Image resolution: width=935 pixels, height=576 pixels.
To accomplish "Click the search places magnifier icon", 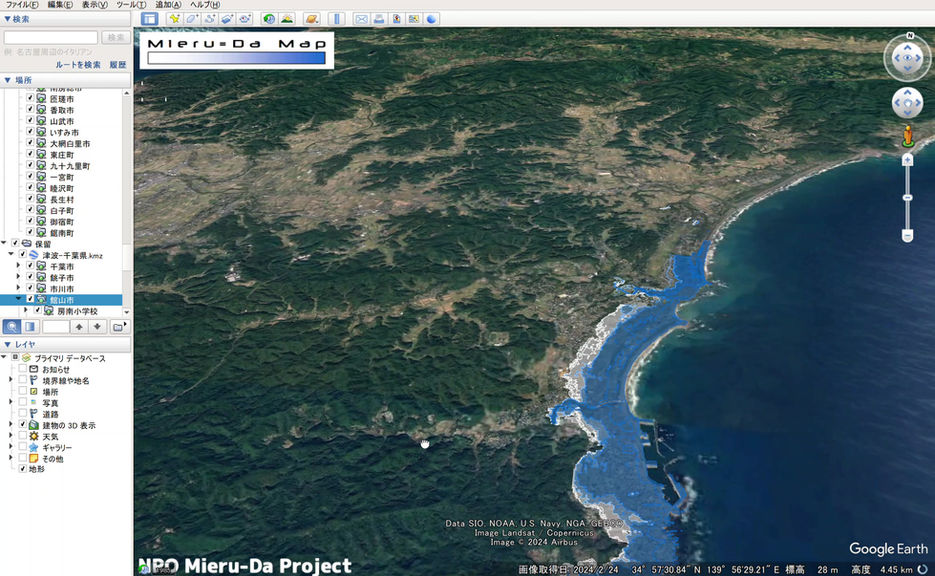I will coord(11,327).
